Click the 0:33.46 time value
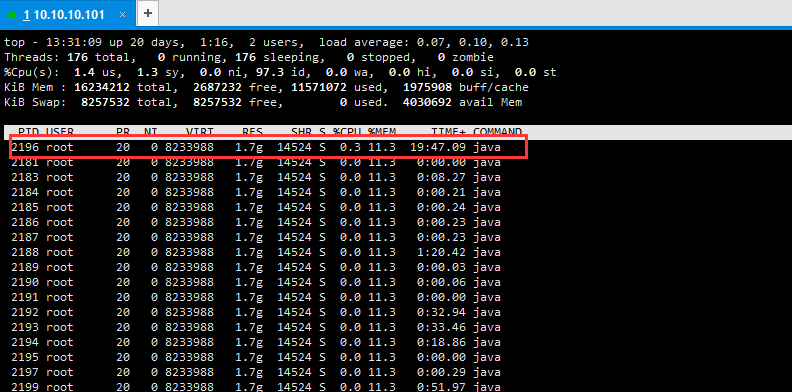This screenshot has height=392, width=792. point(442,327)
